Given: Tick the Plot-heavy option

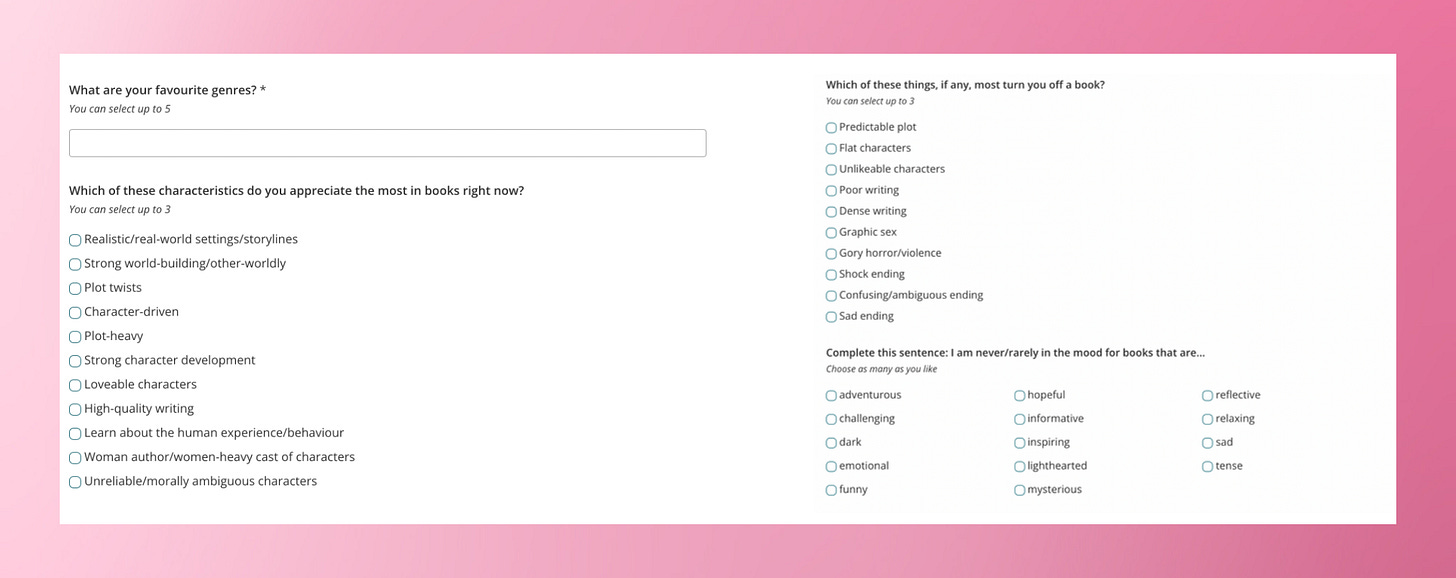Looking at the screenshot, I should 75,337.
